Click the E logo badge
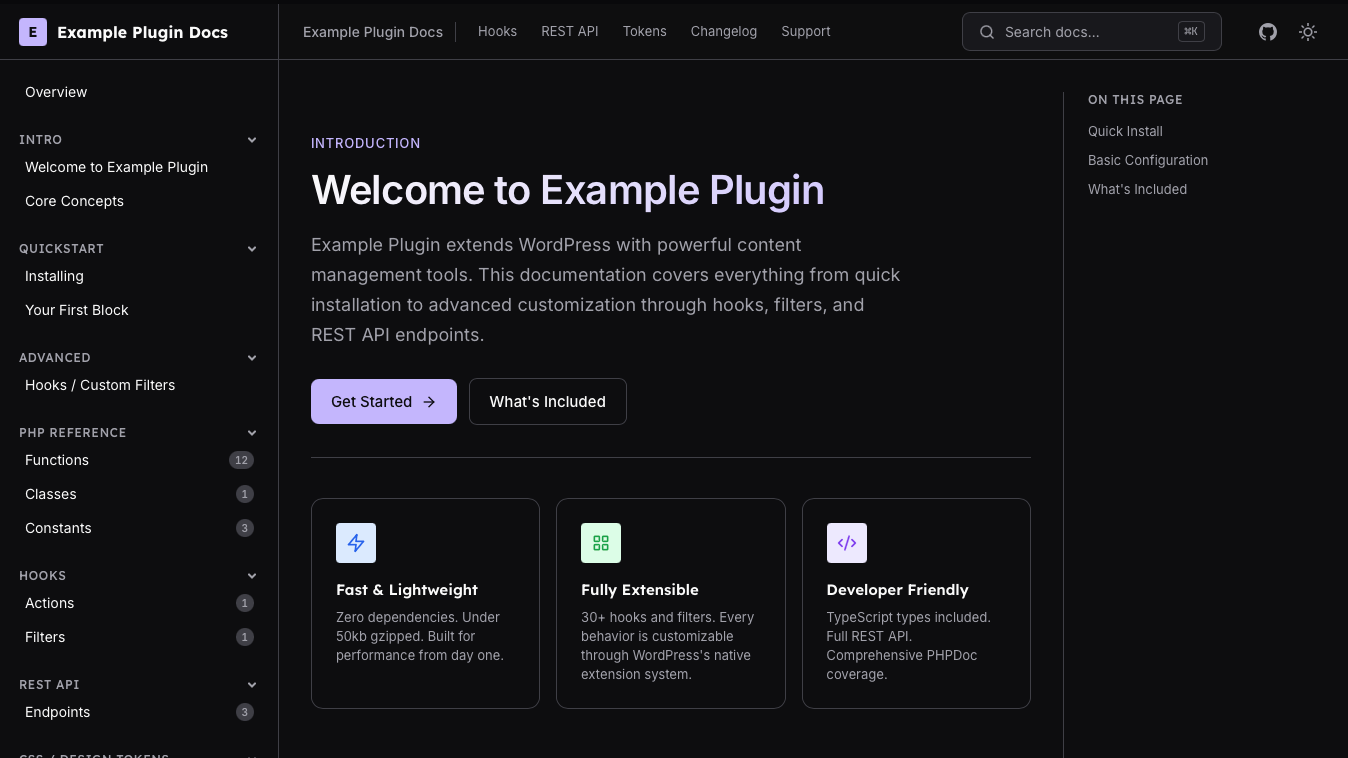 (33, 32)
